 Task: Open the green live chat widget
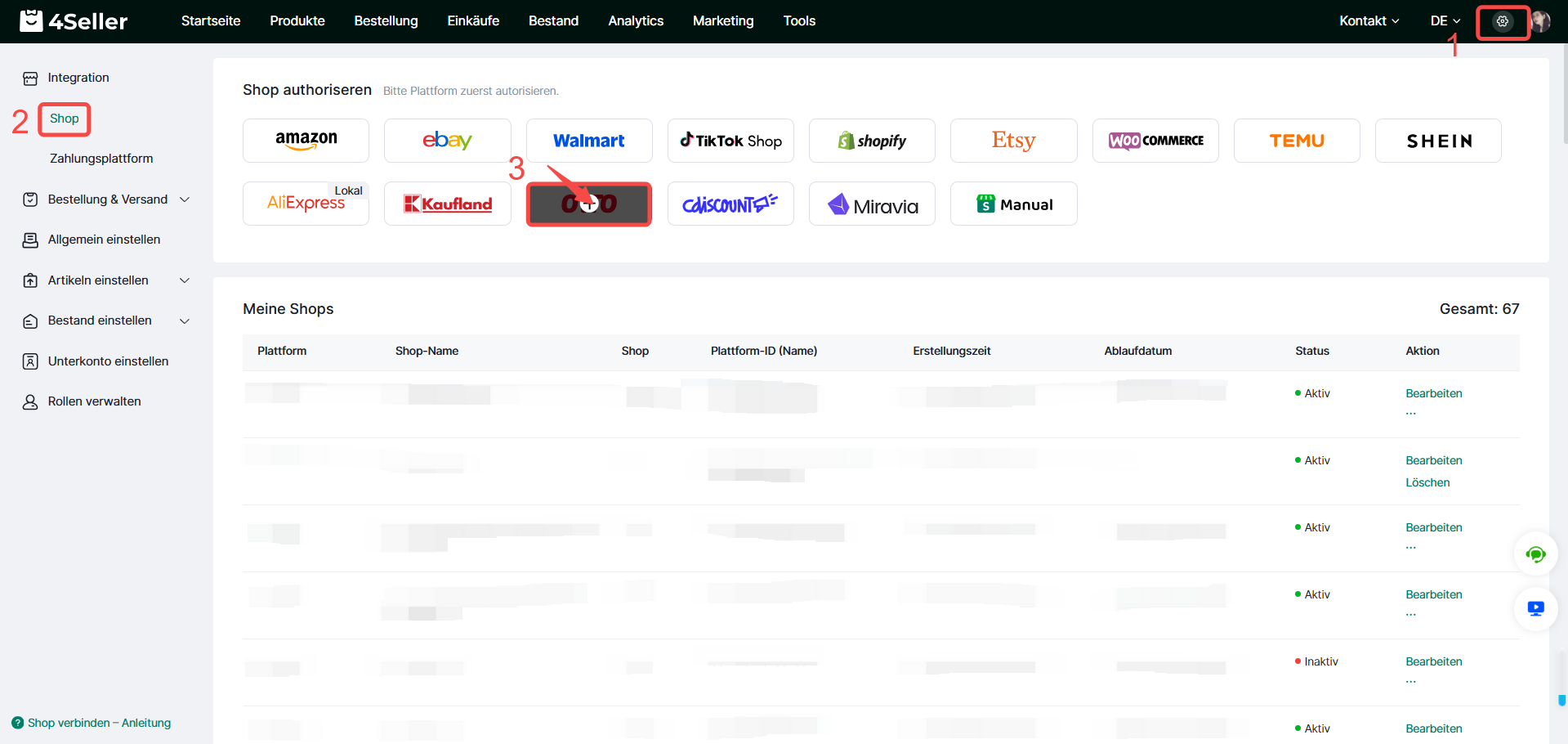tap(1535, 554)
